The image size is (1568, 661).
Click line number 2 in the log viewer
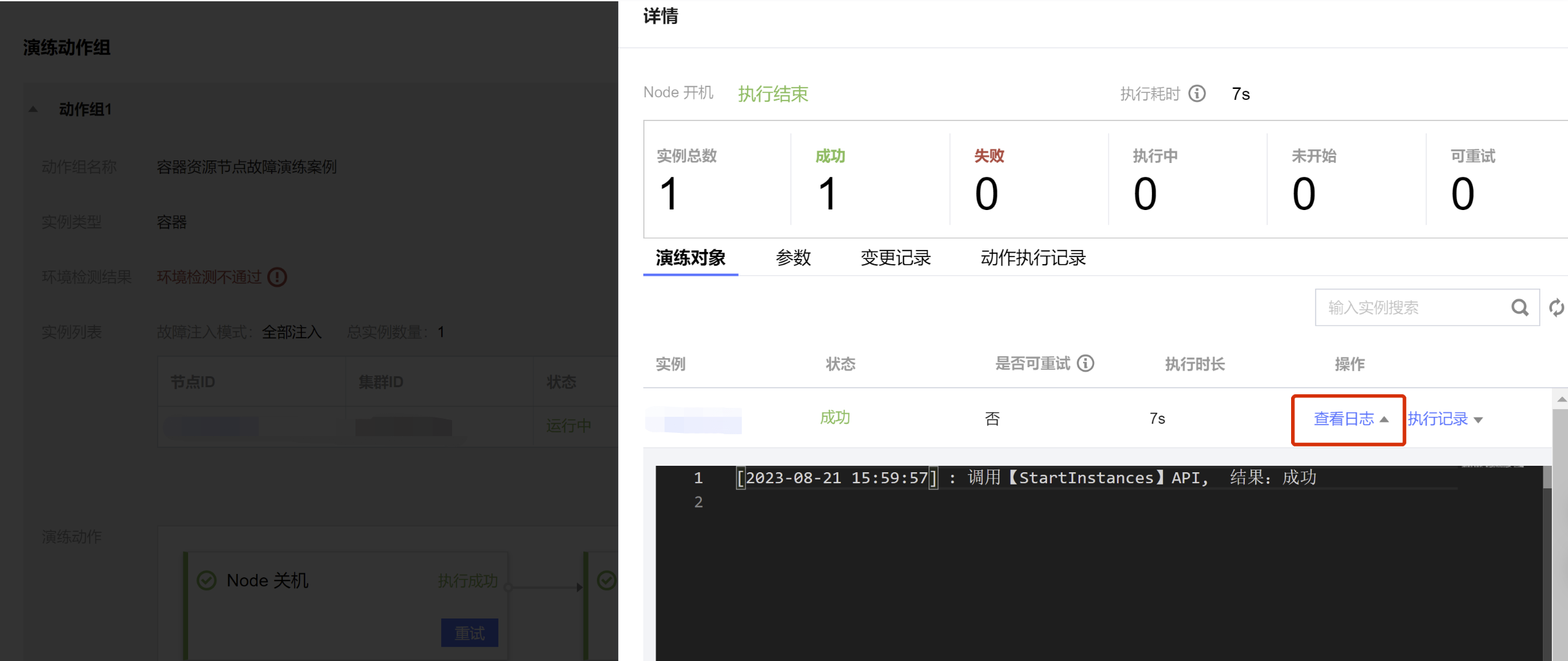(699, 502)
